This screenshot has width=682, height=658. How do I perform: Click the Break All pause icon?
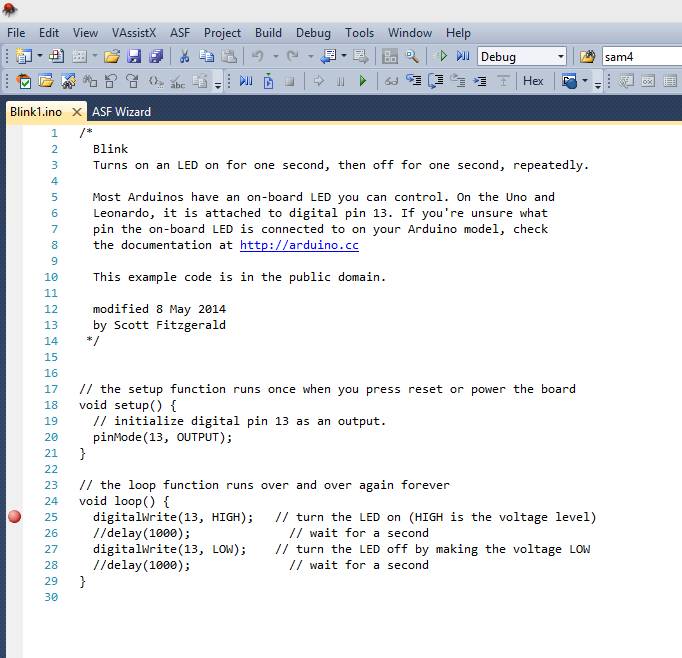[341, 81]
